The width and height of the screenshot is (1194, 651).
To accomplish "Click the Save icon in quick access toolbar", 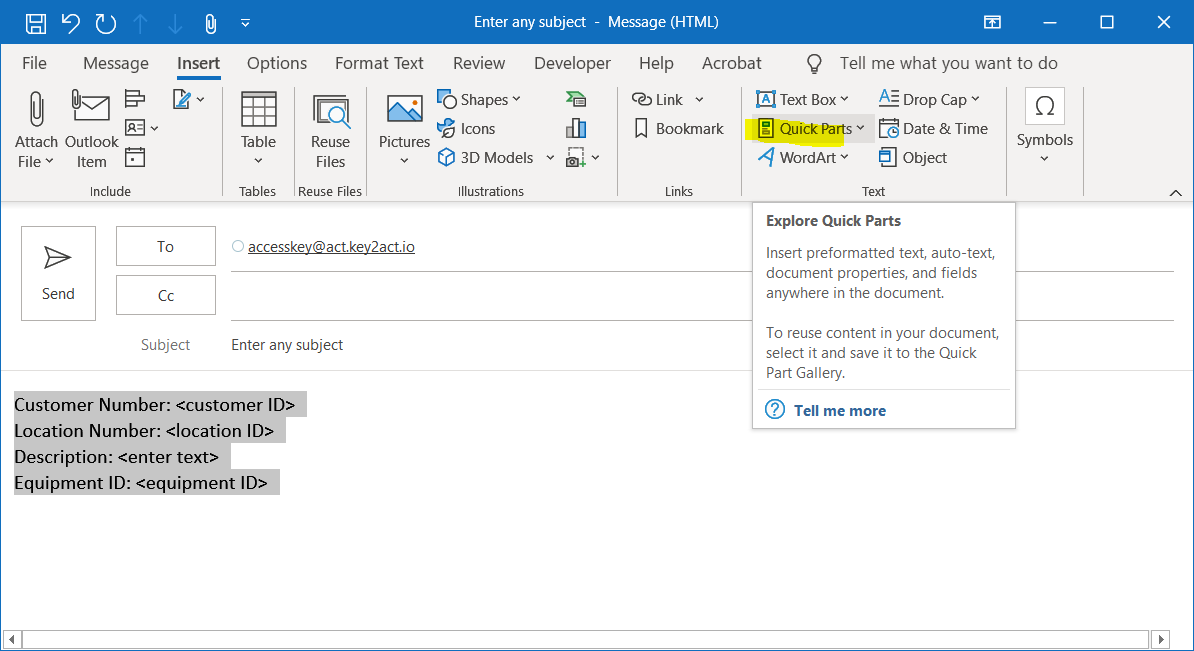I will 35,22.
